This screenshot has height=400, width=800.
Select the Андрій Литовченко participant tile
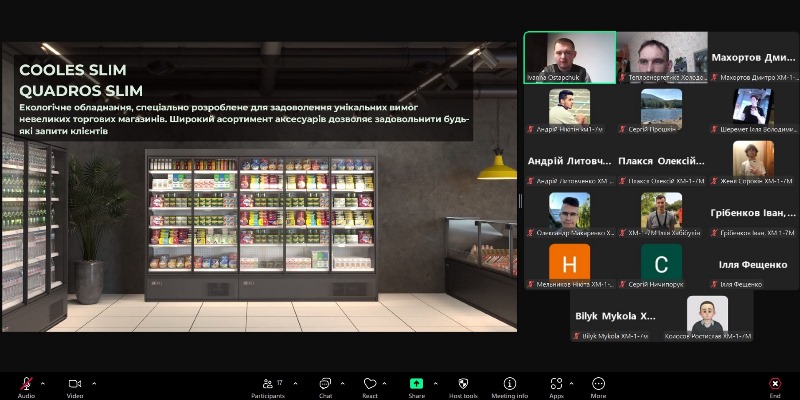570,161
